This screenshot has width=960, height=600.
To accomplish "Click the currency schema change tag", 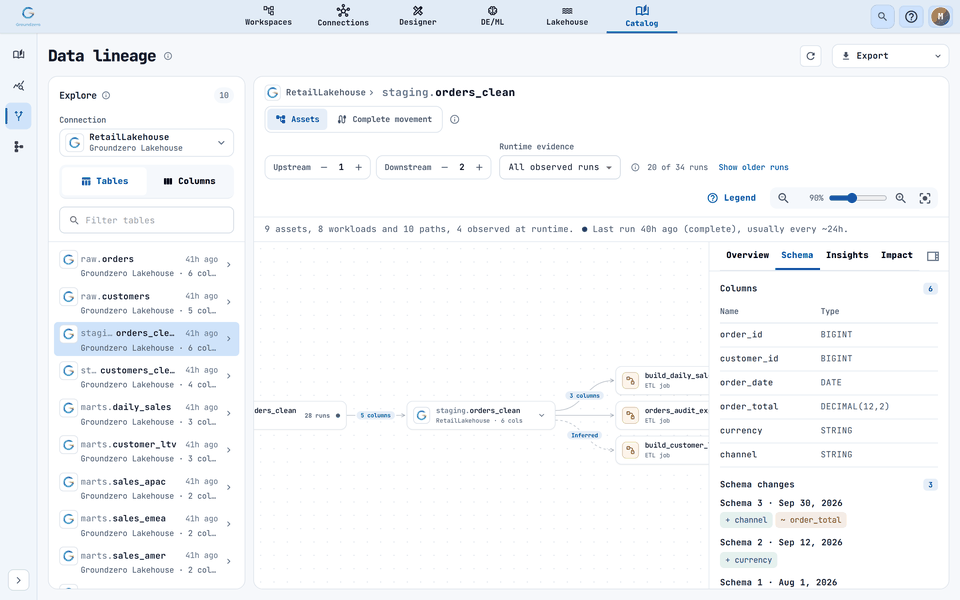I will [x=748, y=560].
